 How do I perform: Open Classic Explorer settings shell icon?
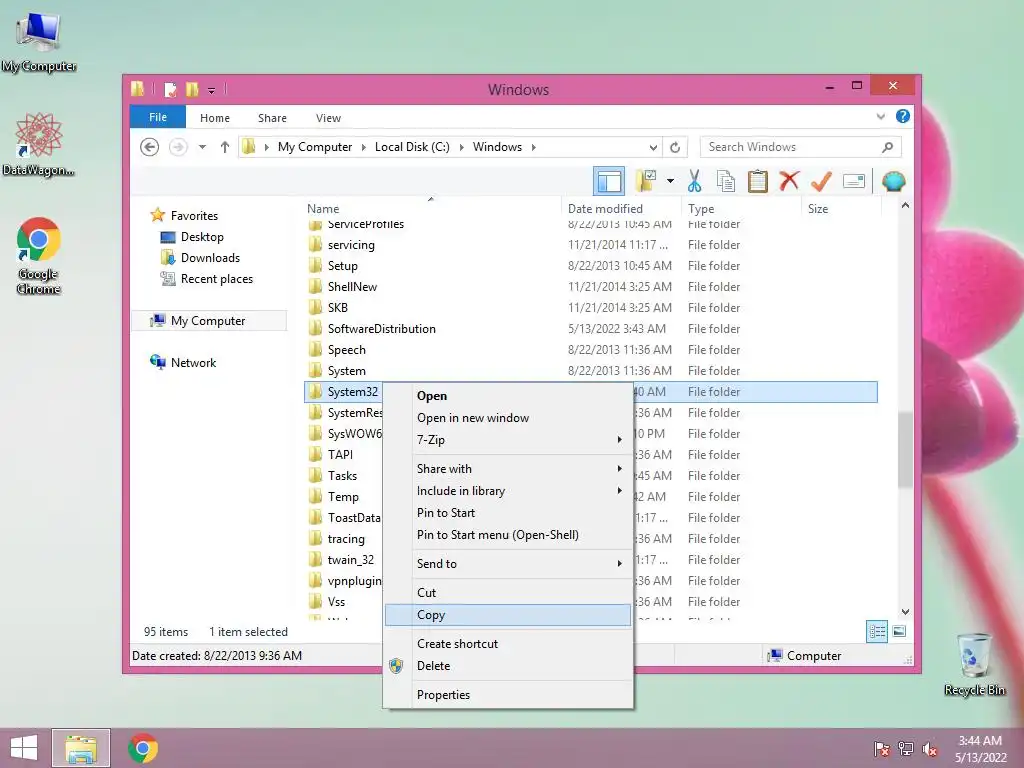click(893, 181)
